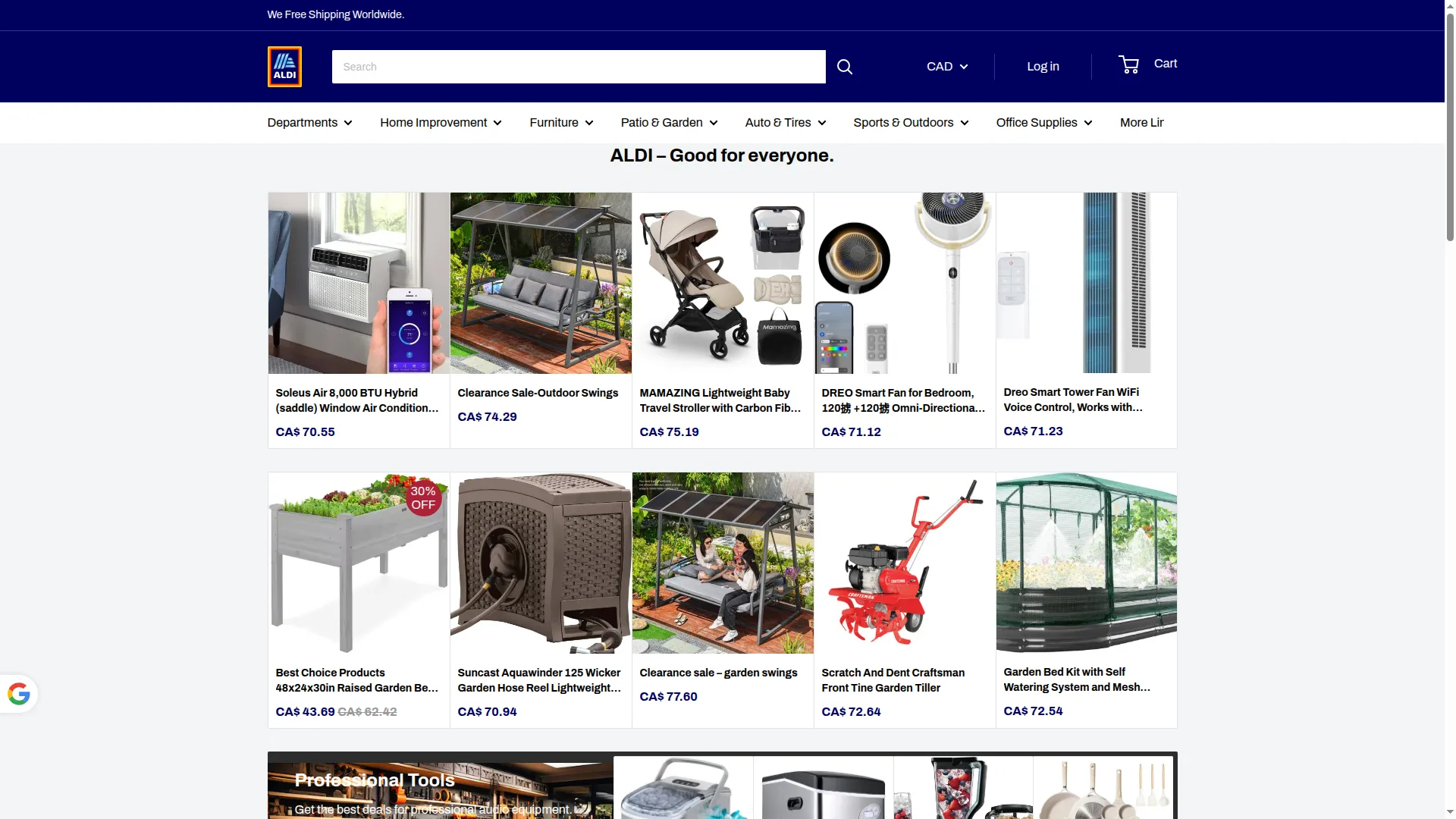Image resolution: width=1456 pixels, height=819 pixels.
Task: Click the CA$ 71.23 price
Action: click(1033, 431)
